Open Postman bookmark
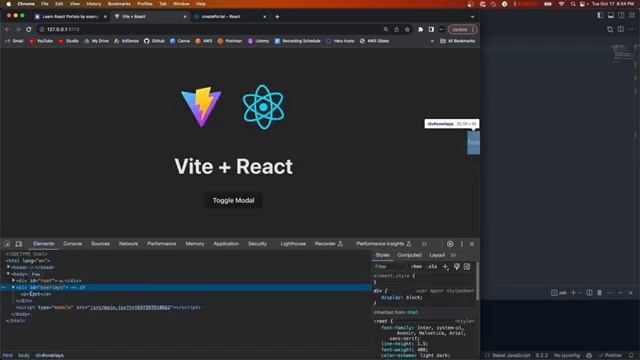 click(230, 41)
